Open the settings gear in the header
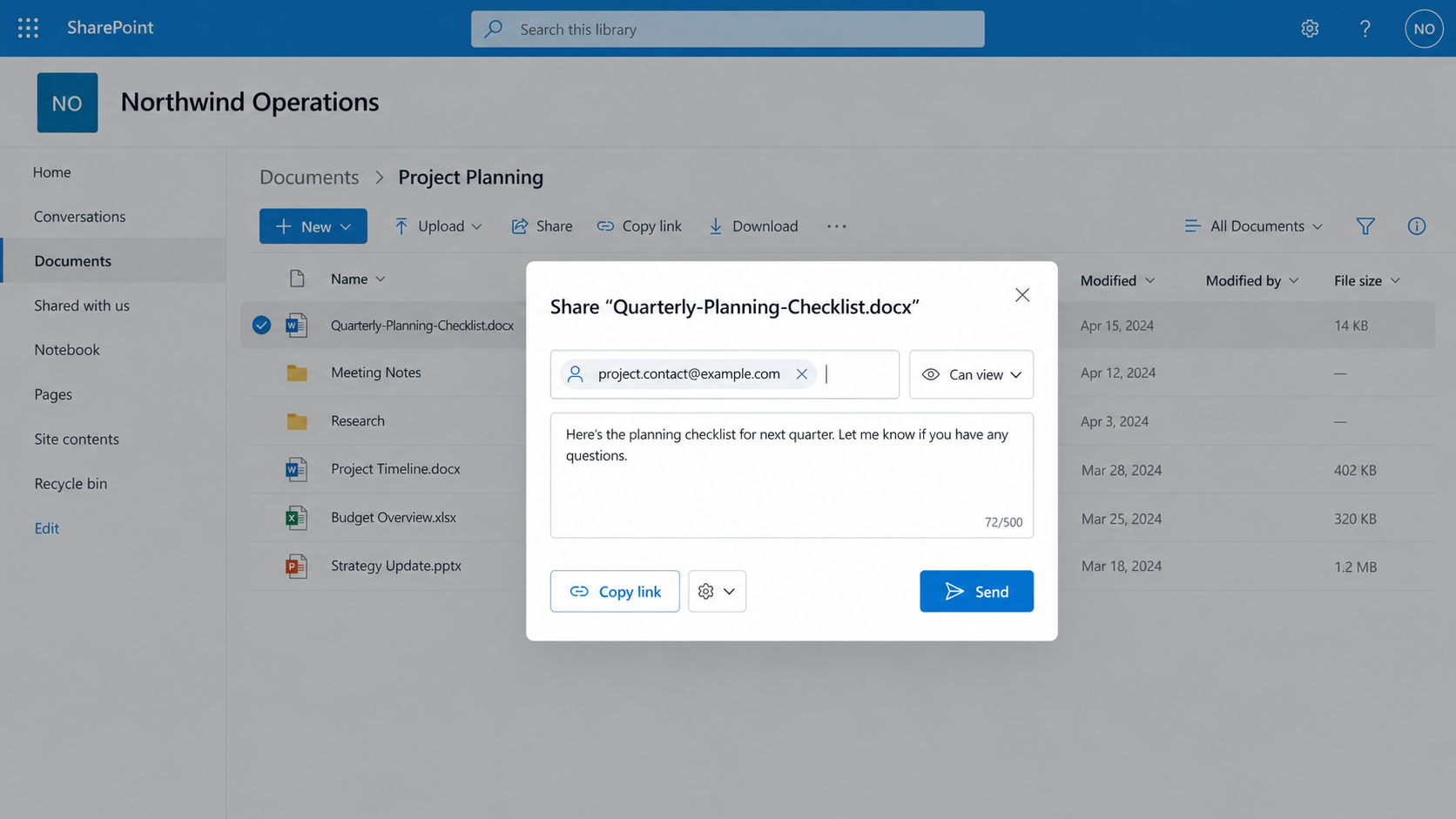 click(1310, 29)
